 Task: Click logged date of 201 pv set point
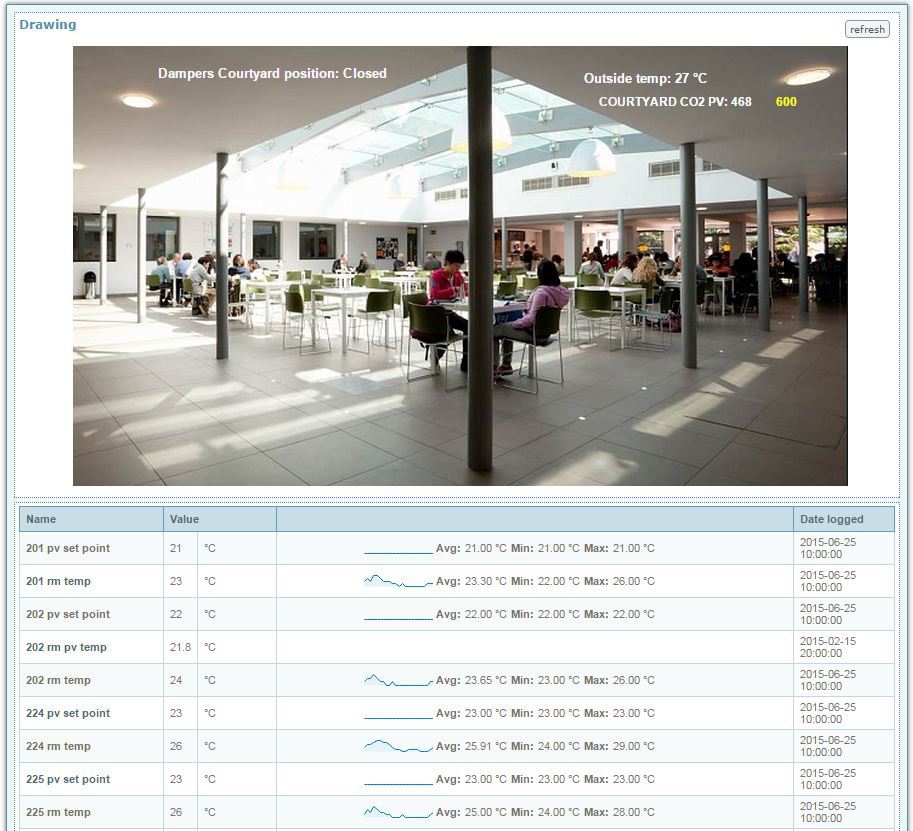tap(827, 548)
